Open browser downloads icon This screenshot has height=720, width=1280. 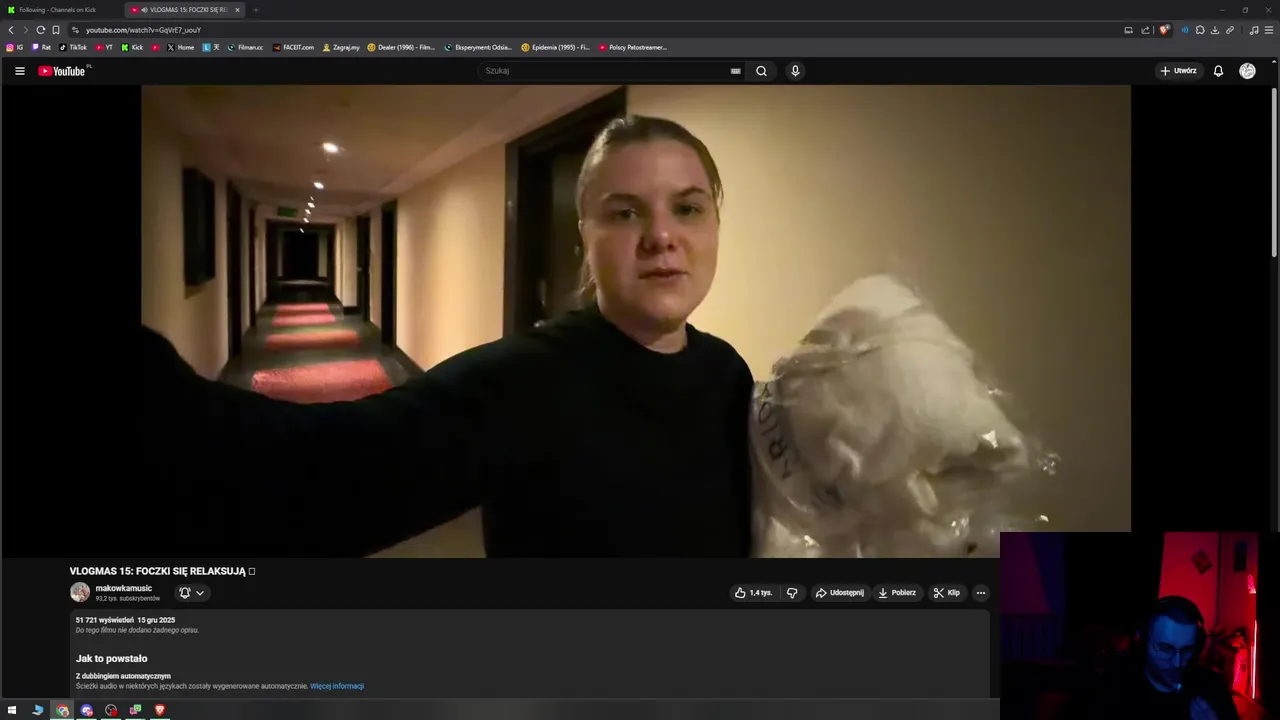click(1215, 30)
